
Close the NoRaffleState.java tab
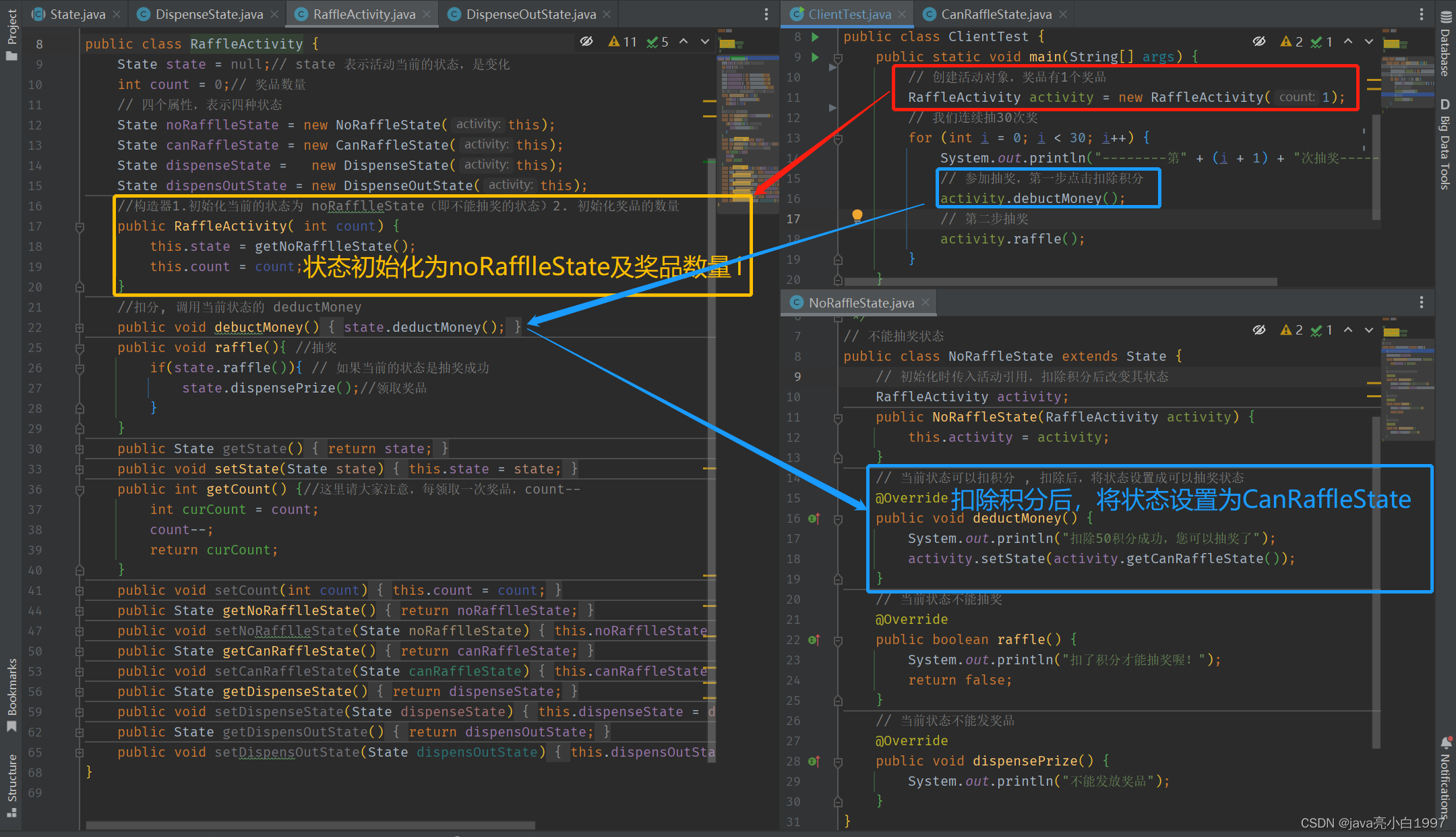pyautogui.click(x=926, y=303)
